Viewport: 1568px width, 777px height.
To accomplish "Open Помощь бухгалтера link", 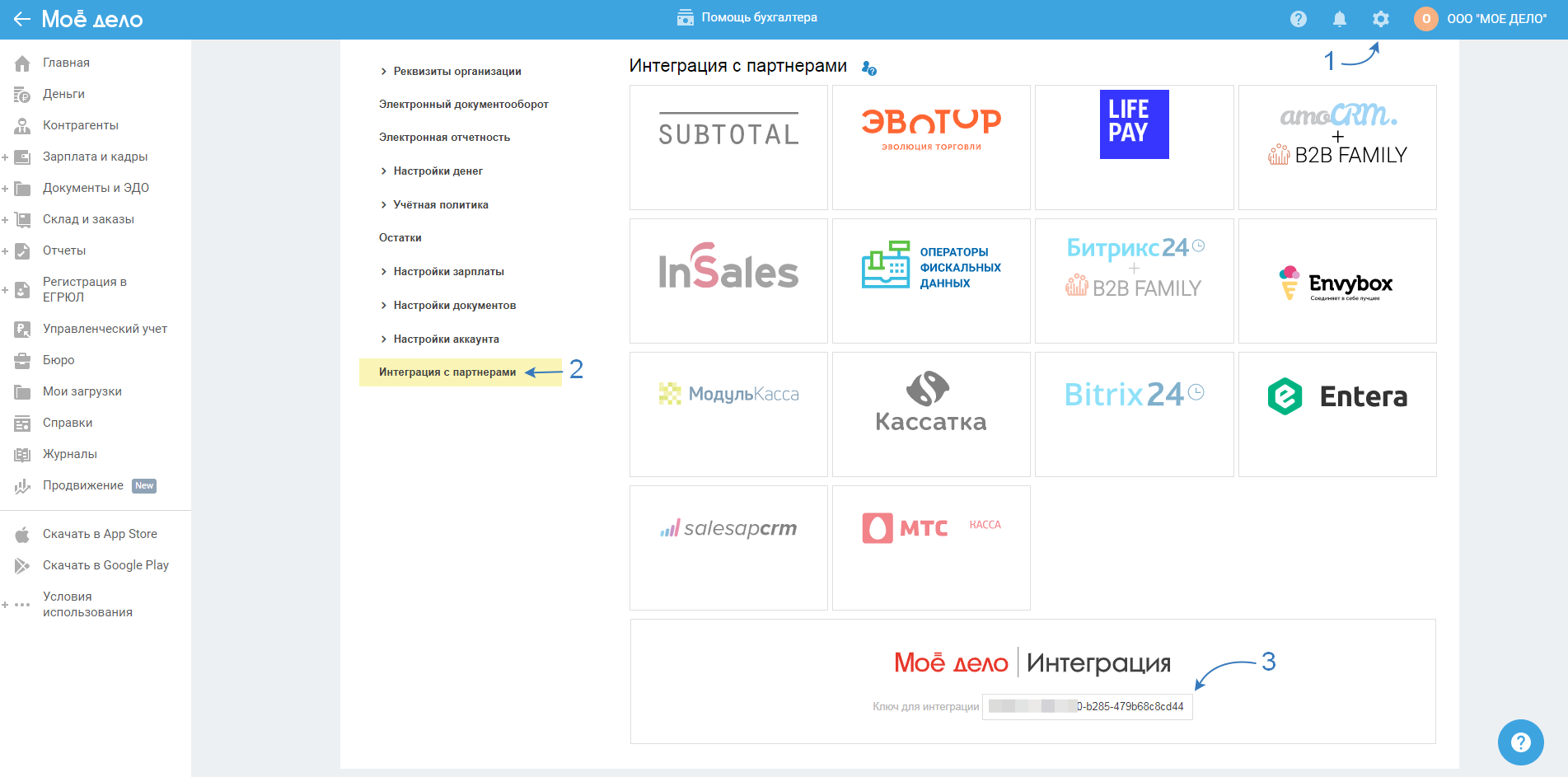I will 759,17.
